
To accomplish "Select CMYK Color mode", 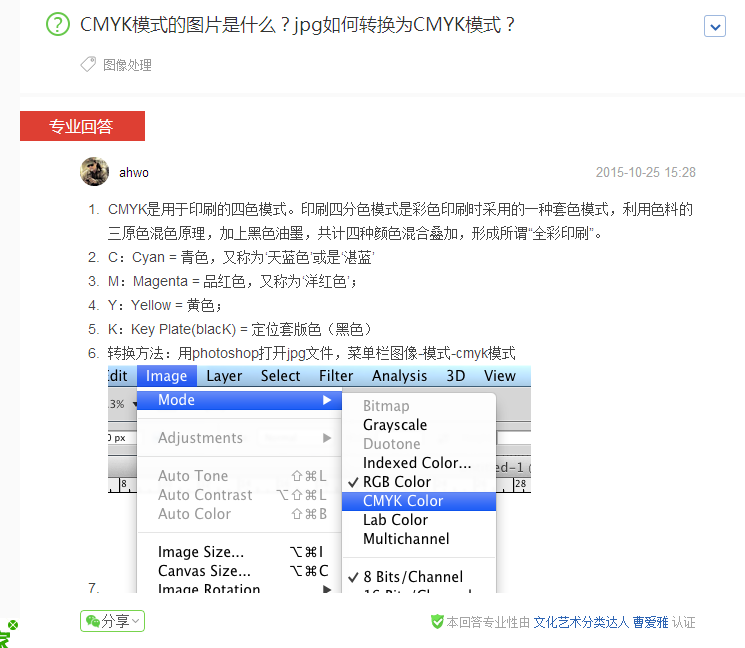I will point(419,501).
